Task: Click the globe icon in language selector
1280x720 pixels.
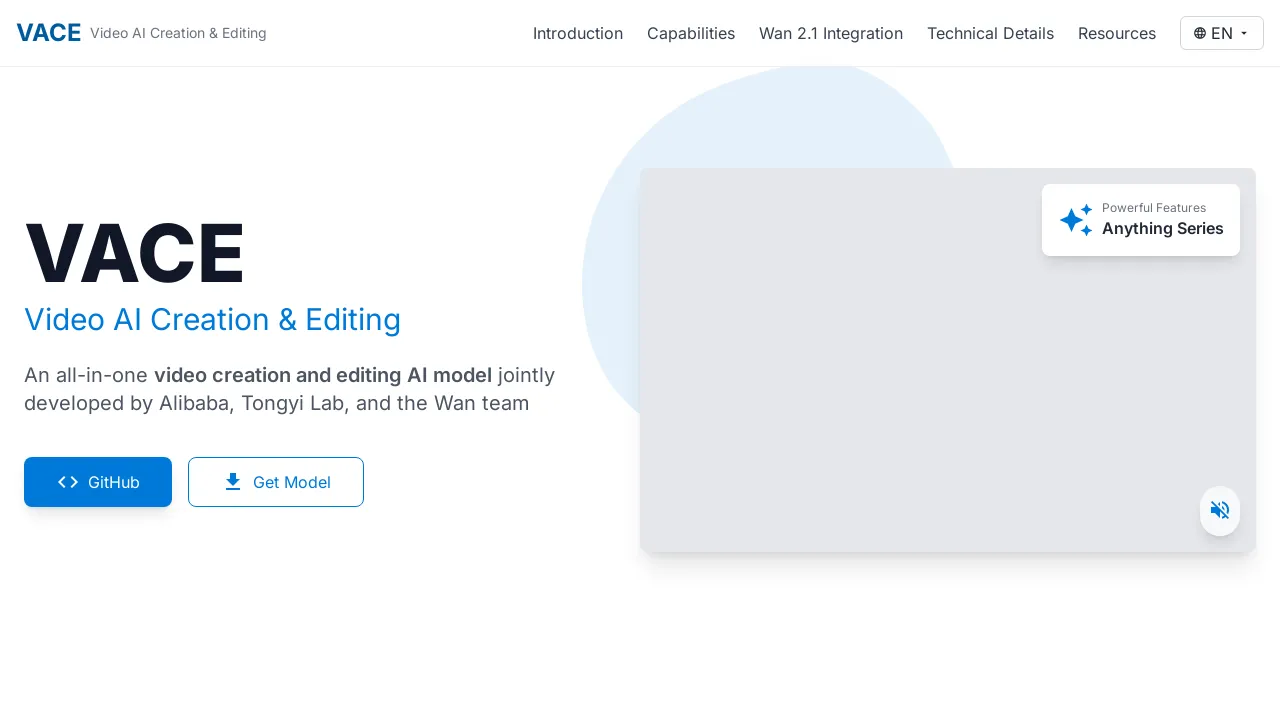Action: (1200, 33)
